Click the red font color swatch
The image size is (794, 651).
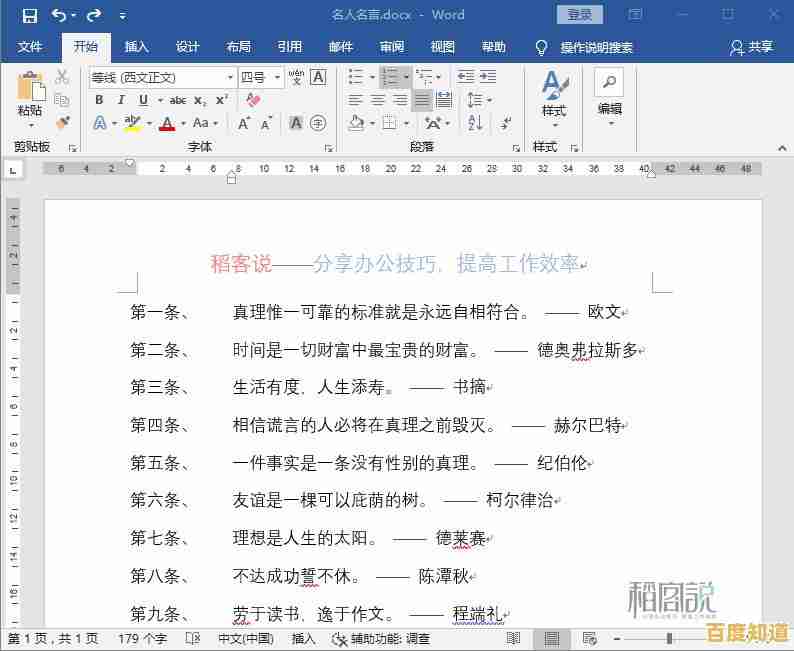point(166,123)
